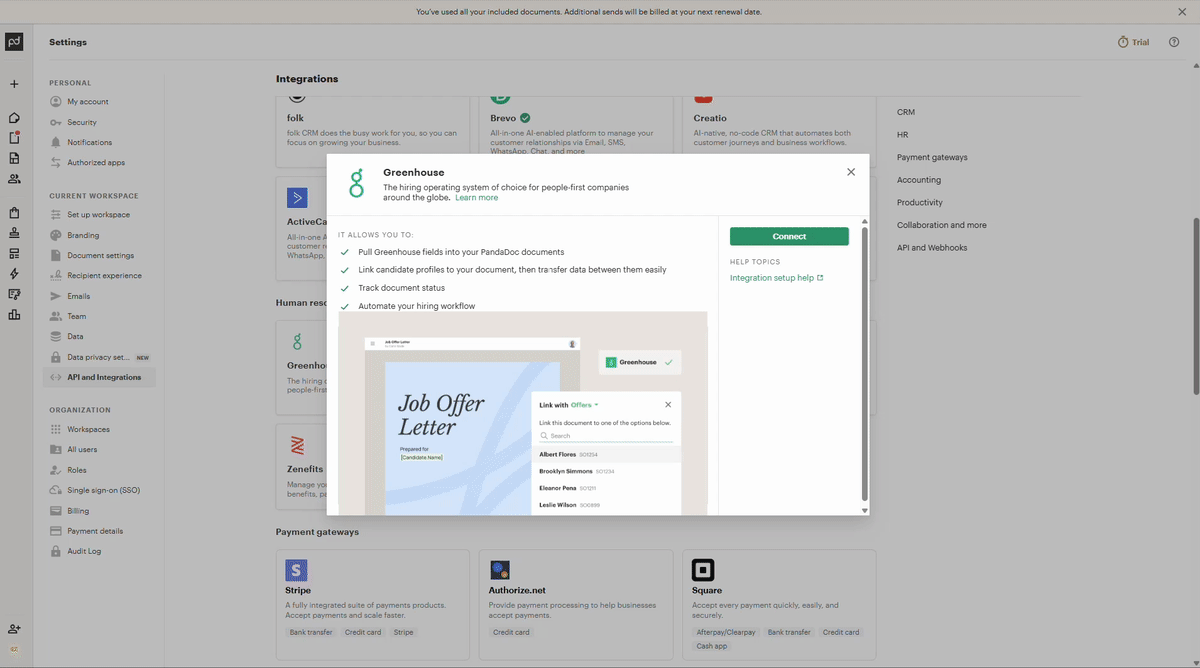Screen dimensions: 1200x668
Task: Close the Greenhouse integration dialog
Action: pos(851,172)
